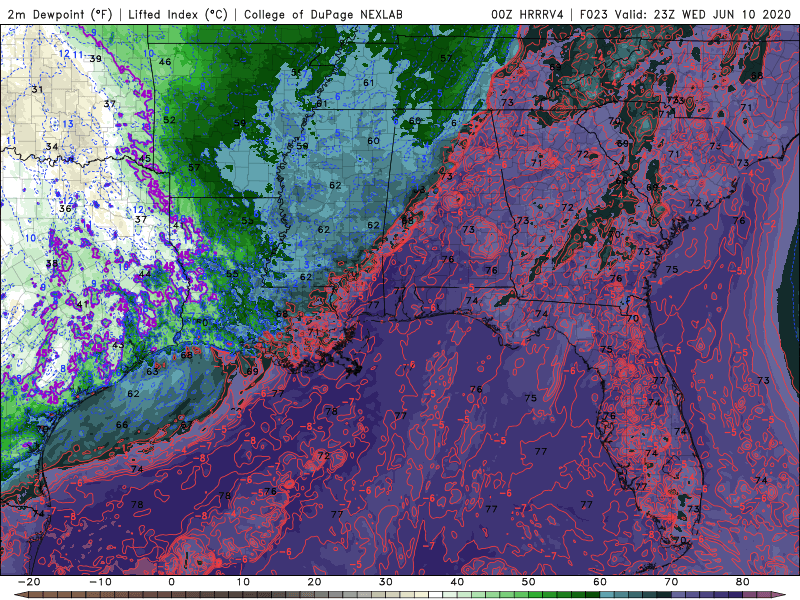
Task: Click the 50 label on the color scale
Action: coord(529,582)
